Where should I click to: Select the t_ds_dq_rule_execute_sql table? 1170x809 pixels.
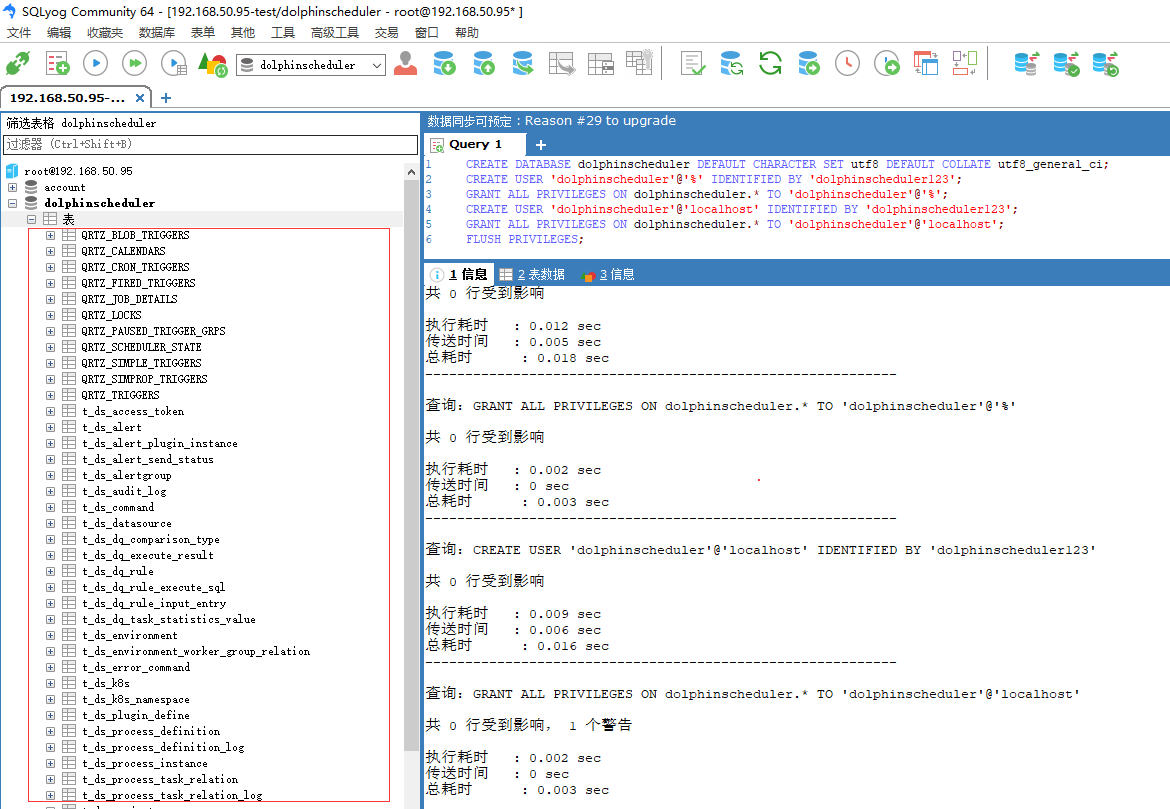click(154, 587)
